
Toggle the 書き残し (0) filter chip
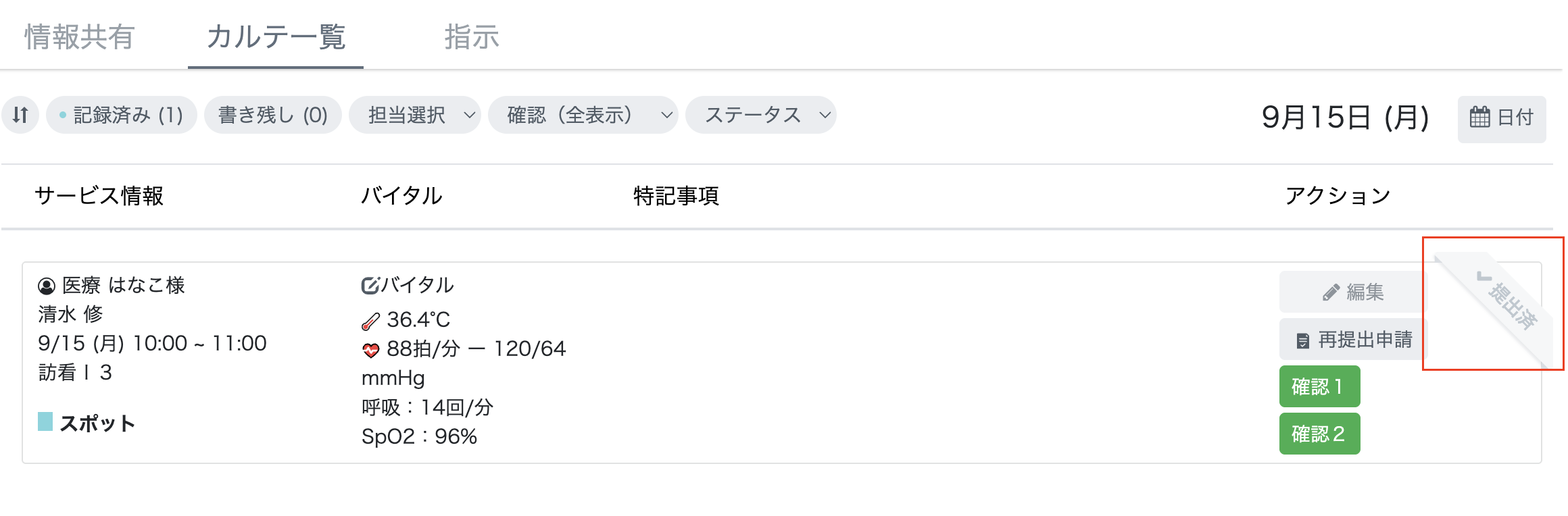pos(272,115)
